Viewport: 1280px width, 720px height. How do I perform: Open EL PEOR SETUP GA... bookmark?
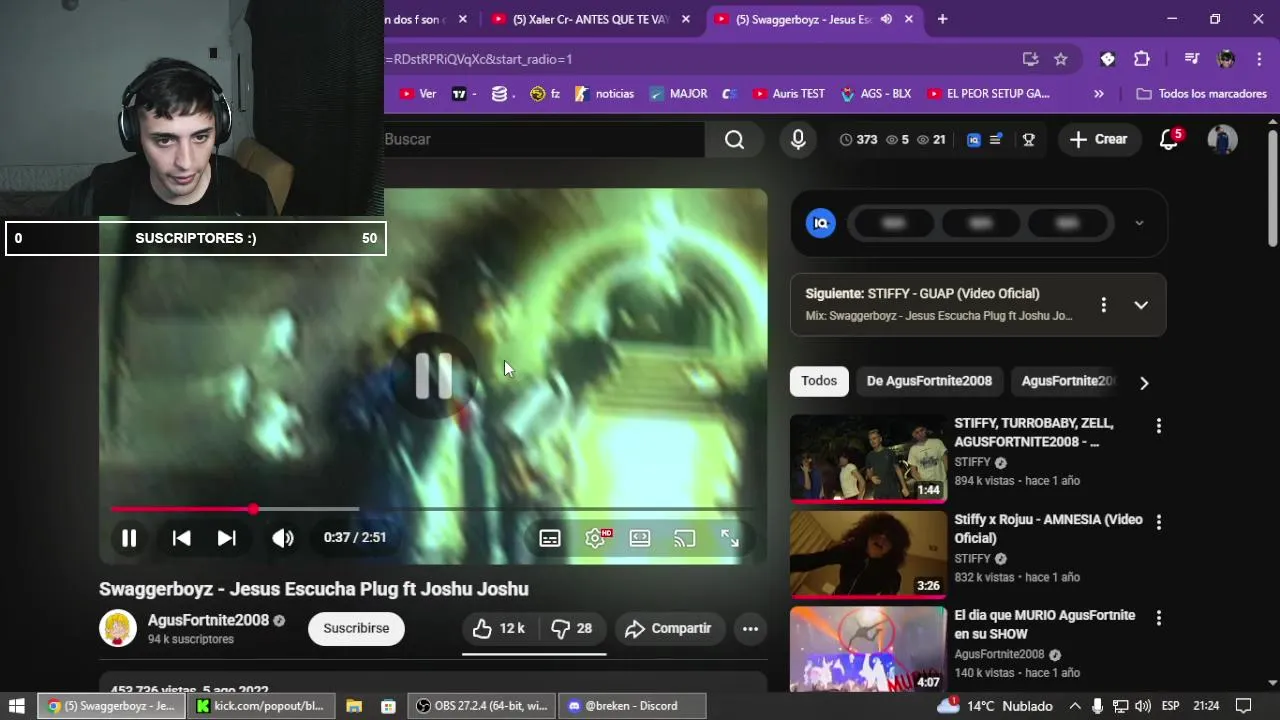coord(988,94)
